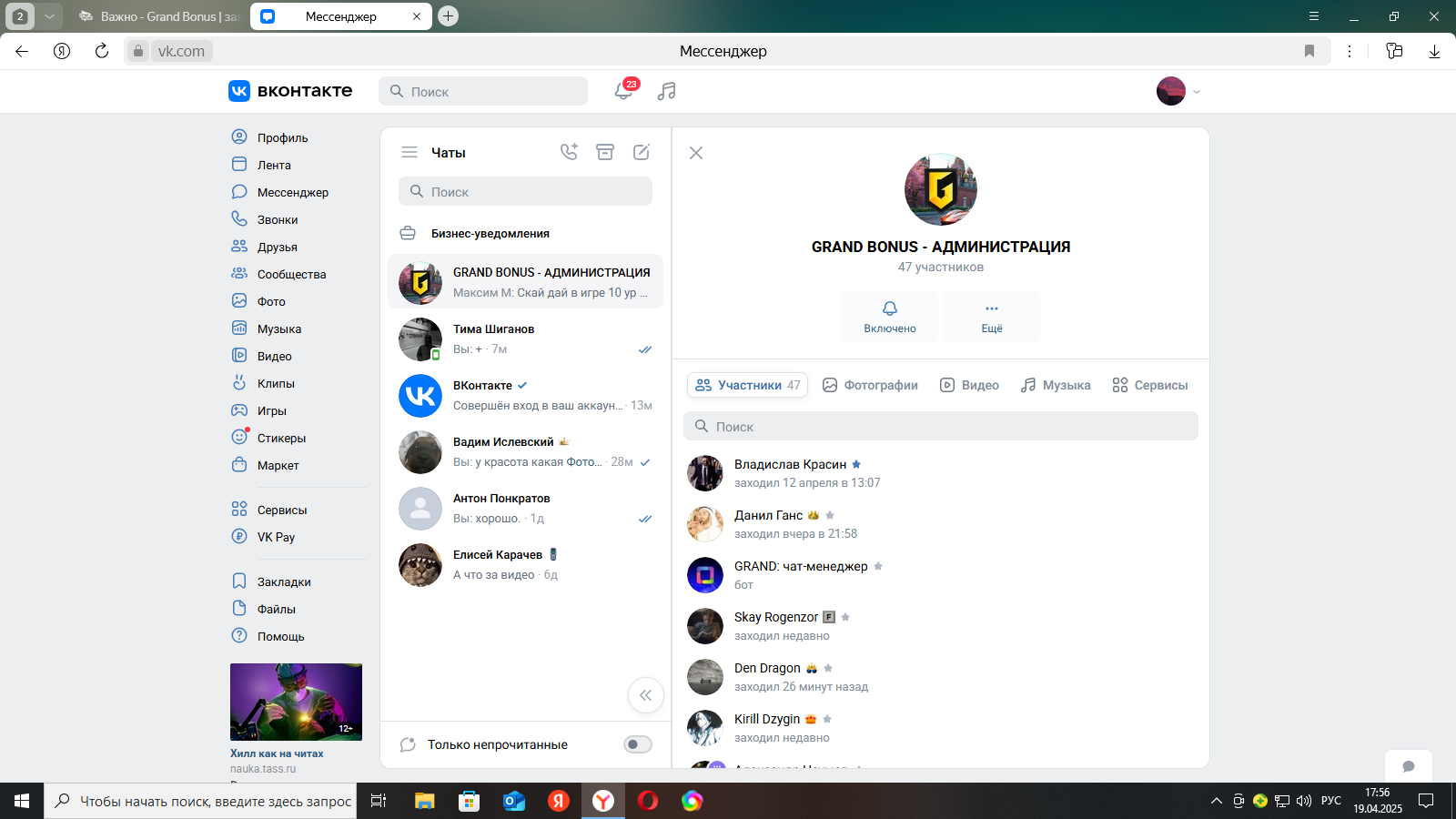Screen dimensions: 1456x819
Task: Click the Фото sidebar icon
Action: 239,300
